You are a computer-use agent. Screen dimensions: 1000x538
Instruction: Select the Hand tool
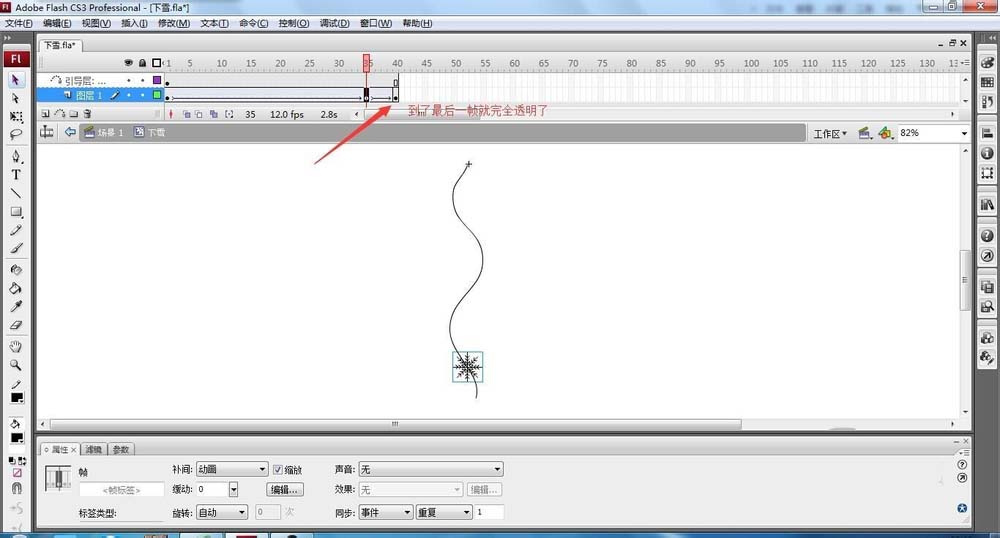(16, 347)
